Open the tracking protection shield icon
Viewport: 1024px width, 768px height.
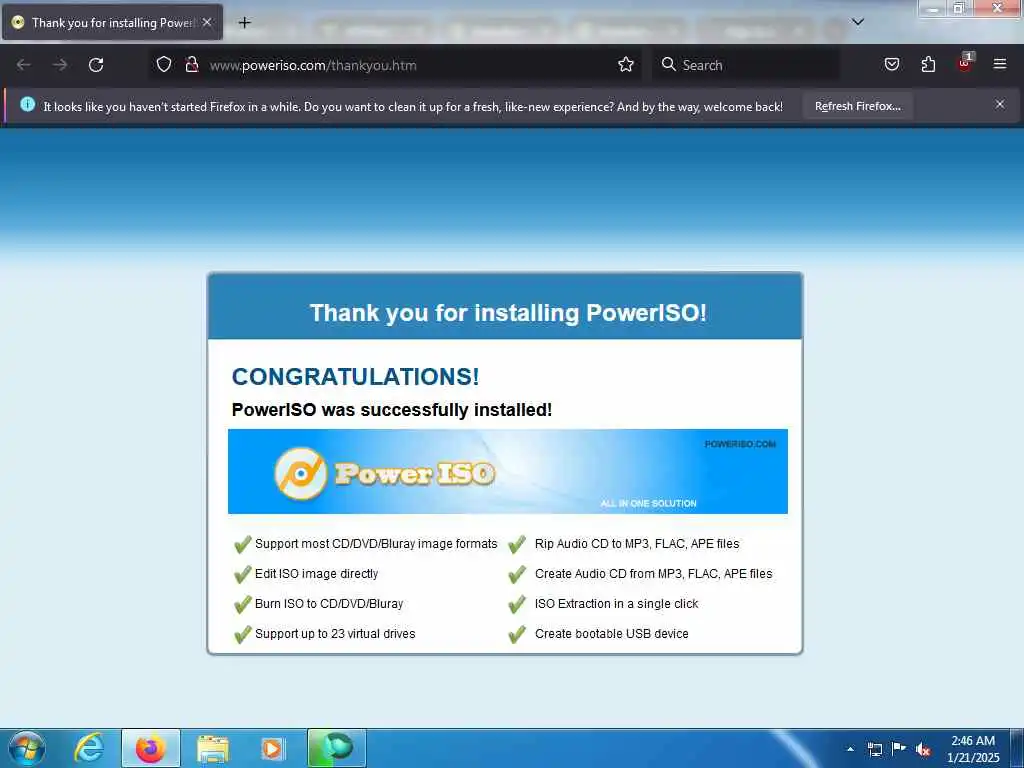coord(164,64)
